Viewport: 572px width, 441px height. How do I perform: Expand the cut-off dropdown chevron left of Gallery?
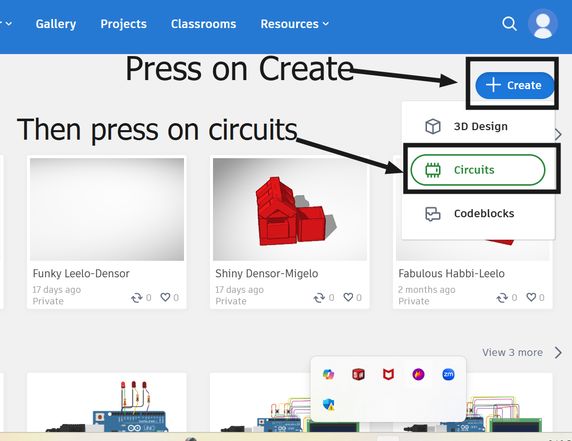8,24
